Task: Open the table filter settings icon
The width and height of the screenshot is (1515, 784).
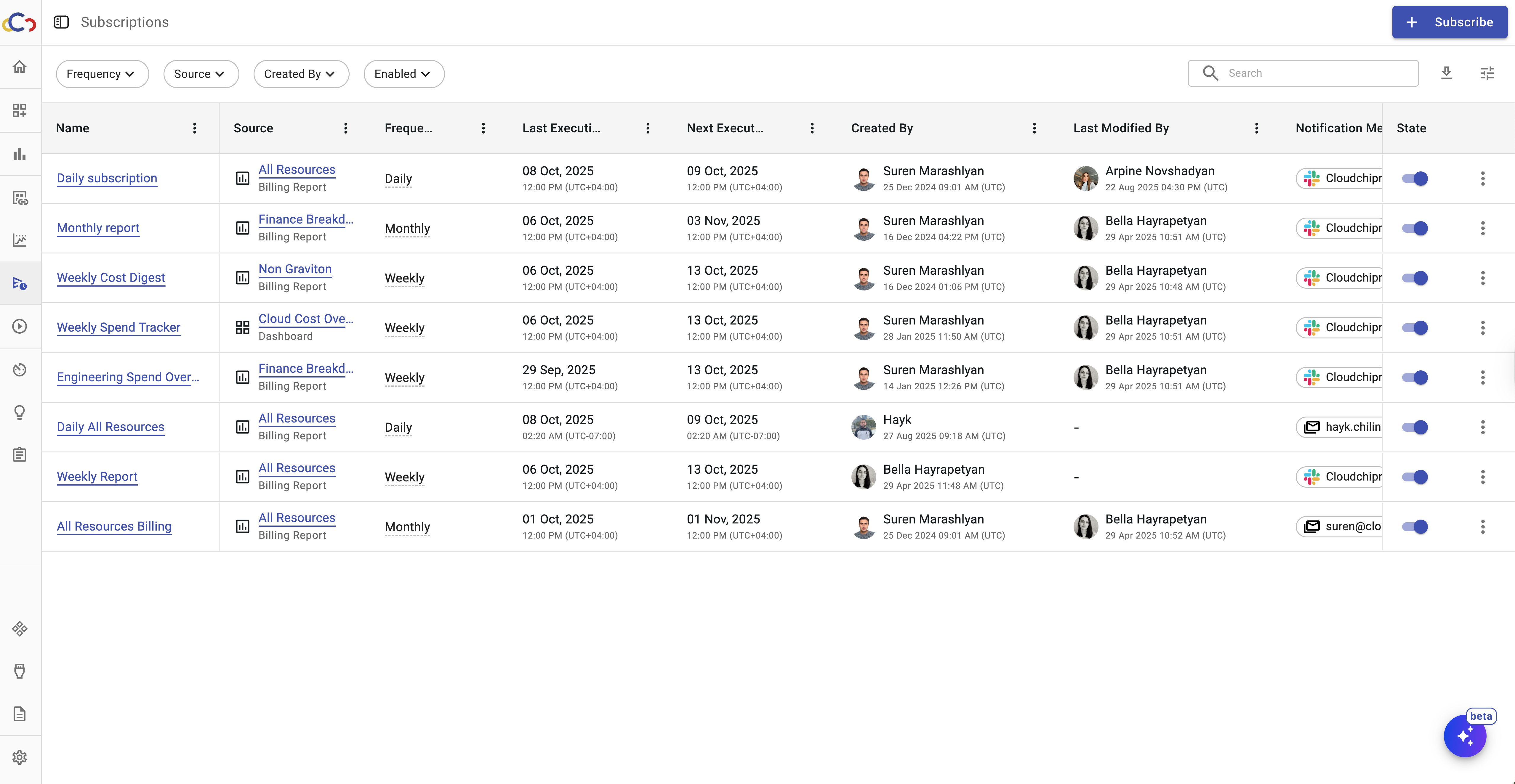Action: 1487,73
